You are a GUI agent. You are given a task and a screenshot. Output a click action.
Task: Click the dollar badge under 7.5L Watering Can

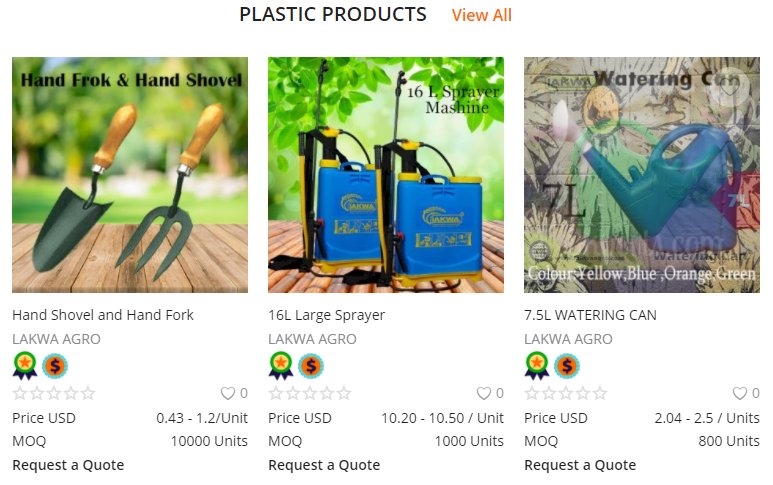pos(567,366)
